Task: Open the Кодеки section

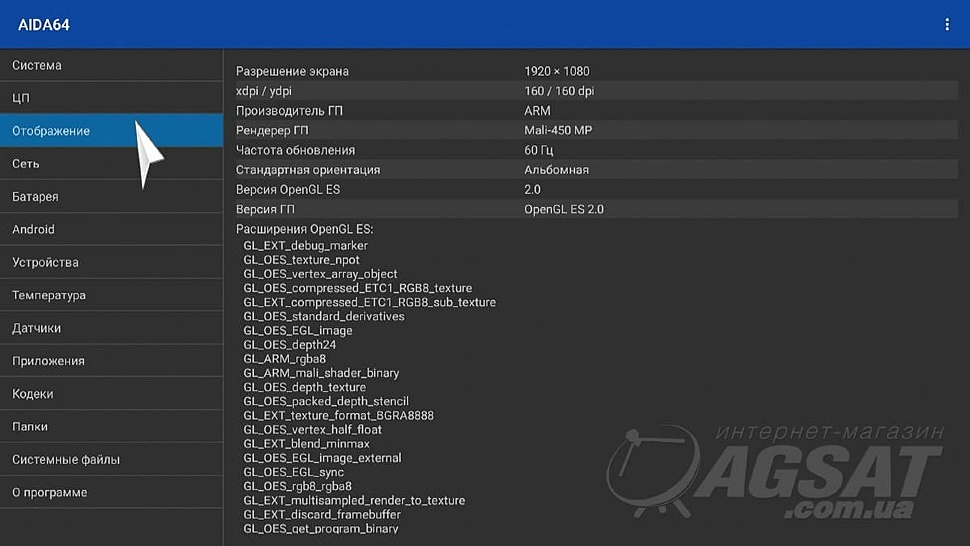Action: coord(111,393)
